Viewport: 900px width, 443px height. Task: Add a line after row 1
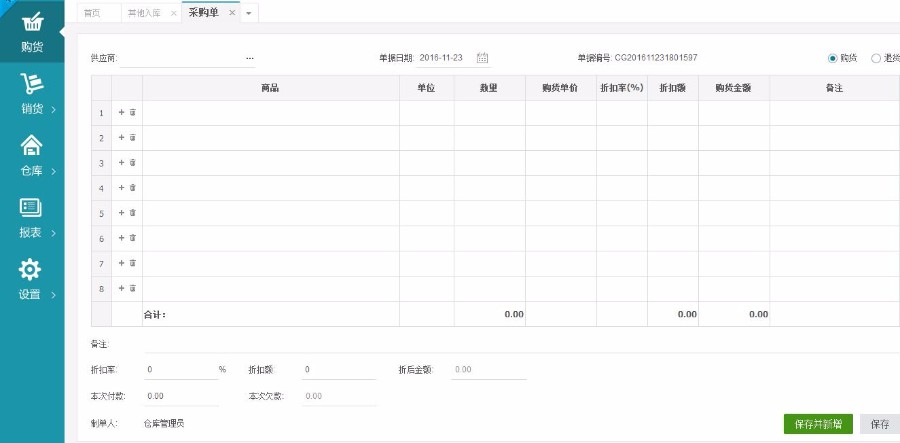[x=121, y=112]
